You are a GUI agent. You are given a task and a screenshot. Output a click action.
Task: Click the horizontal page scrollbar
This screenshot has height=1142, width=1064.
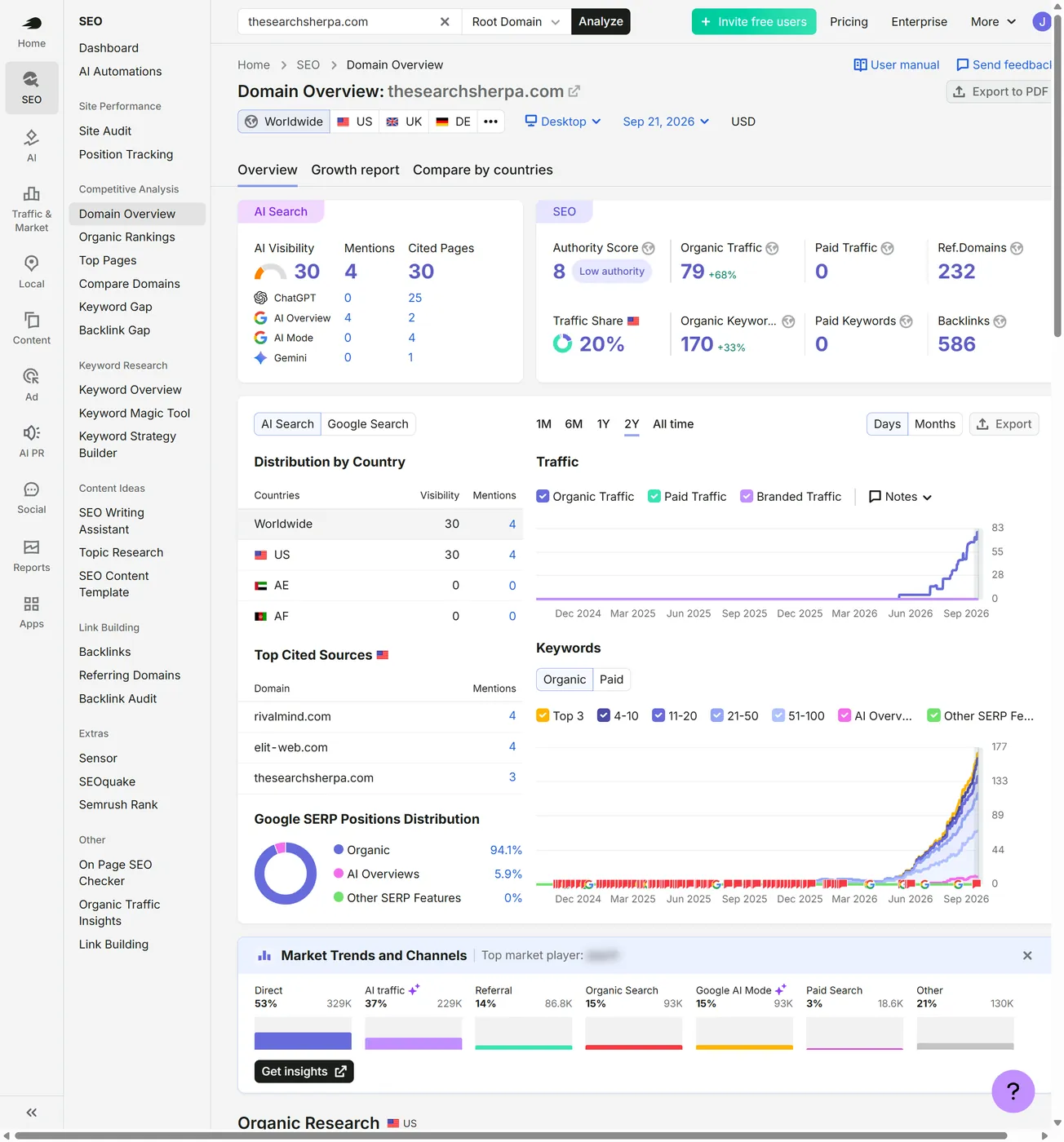pyautogui.click(x=510, y=1135)
